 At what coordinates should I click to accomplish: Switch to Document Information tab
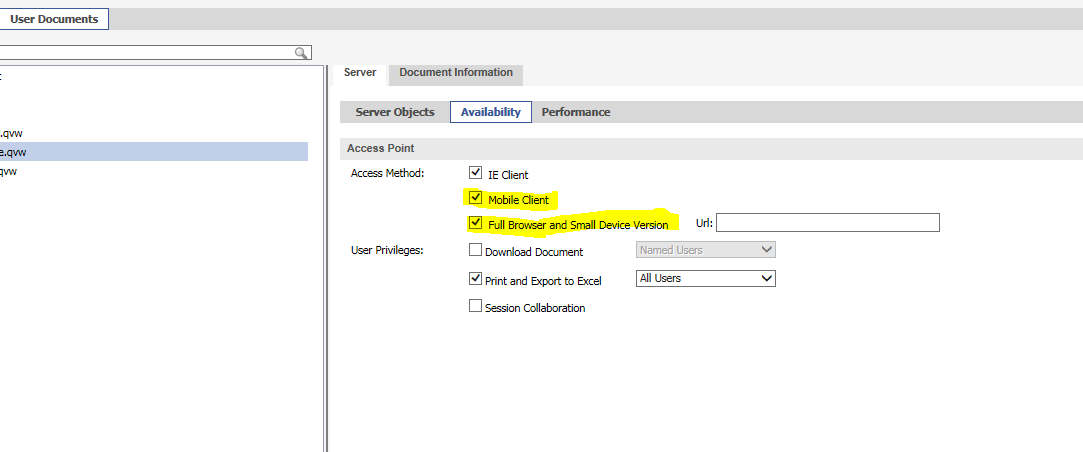(456, 73)
